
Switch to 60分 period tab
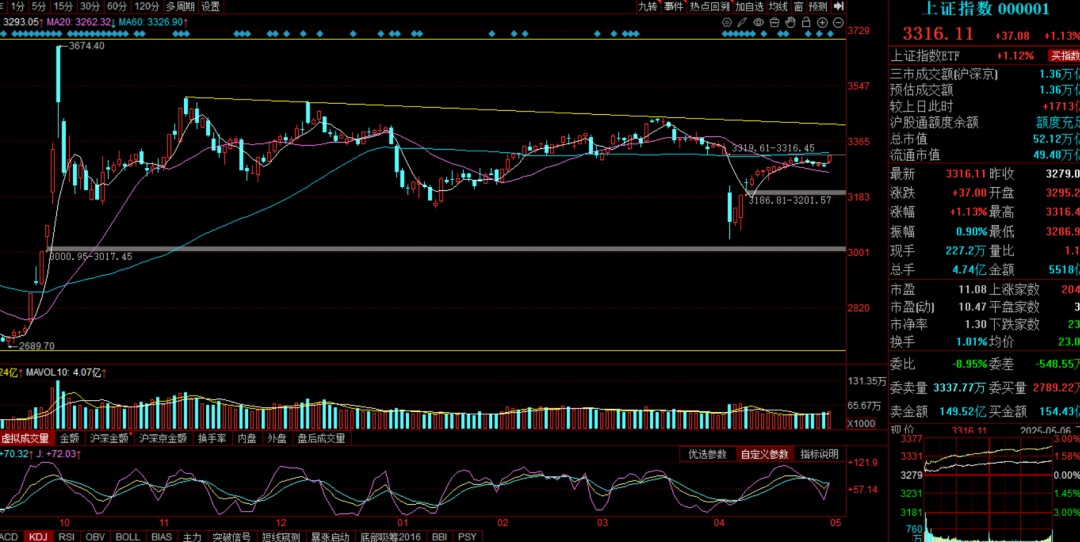tap(116, 6)
